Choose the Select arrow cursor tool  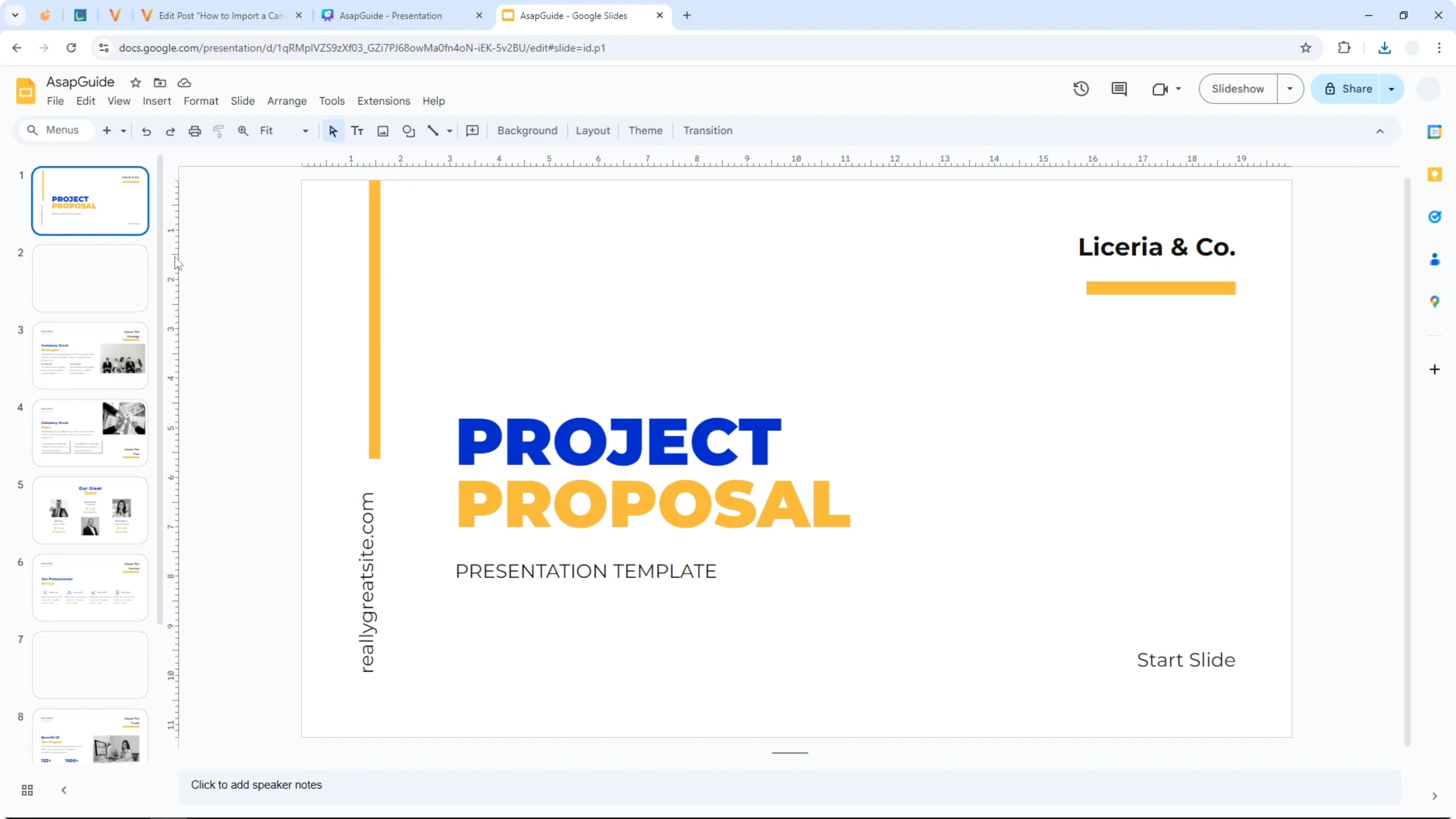click(333, 131)
